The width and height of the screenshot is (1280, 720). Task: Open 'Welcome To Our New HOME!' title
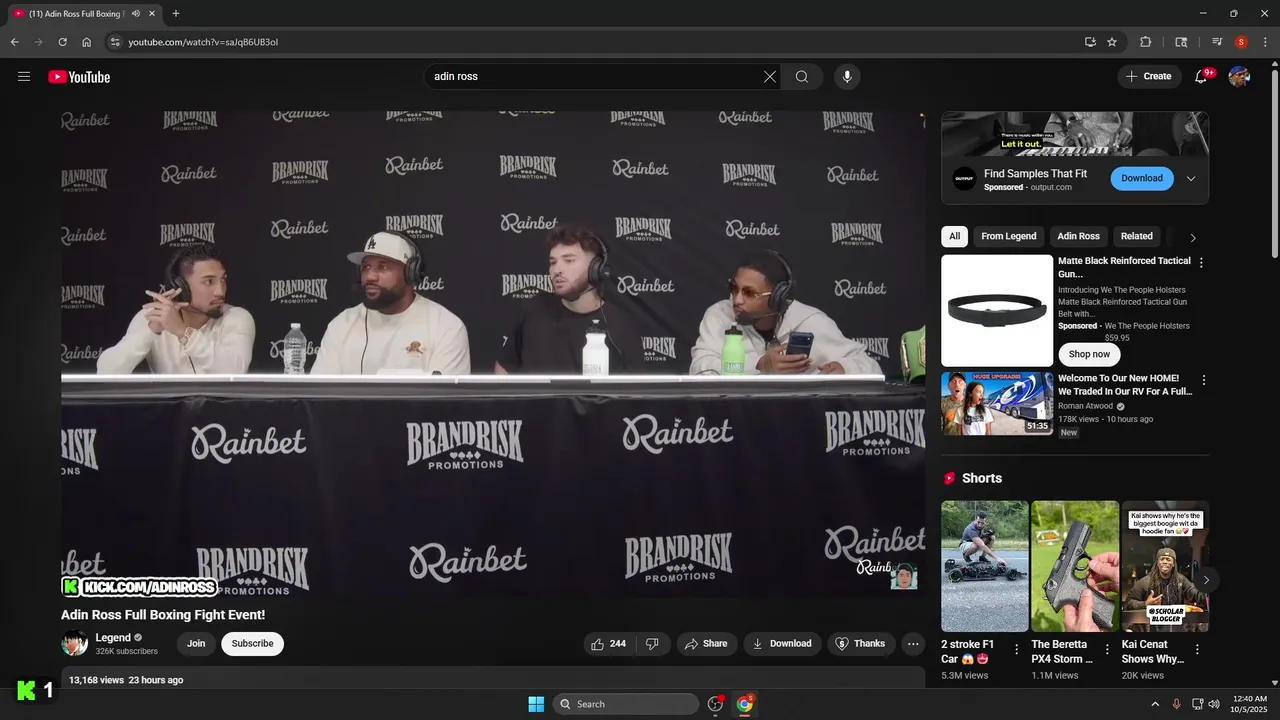(x=1125, y=385)
